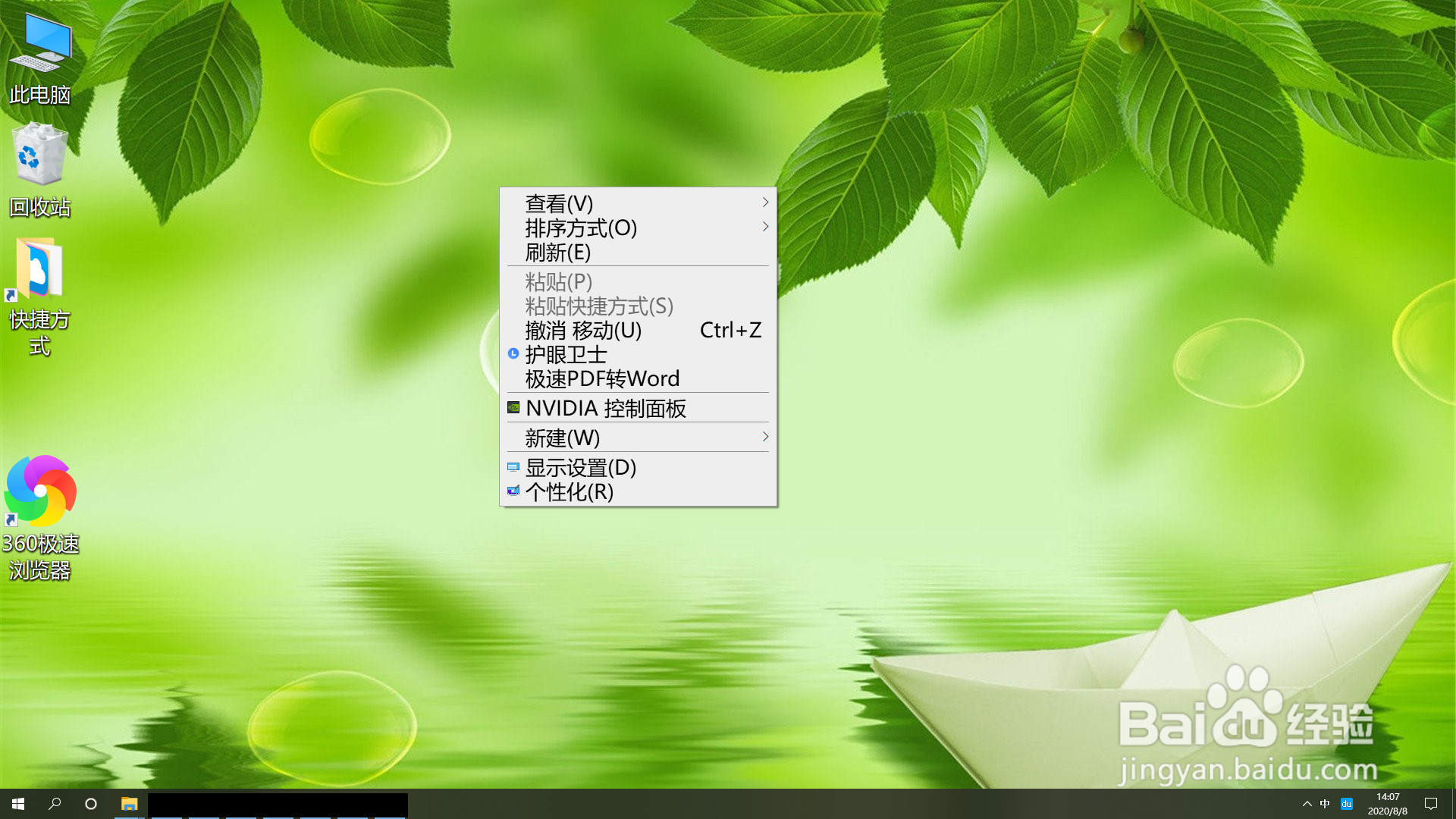Expand the arrow next to 新建(W)

(x=765, y=437)
